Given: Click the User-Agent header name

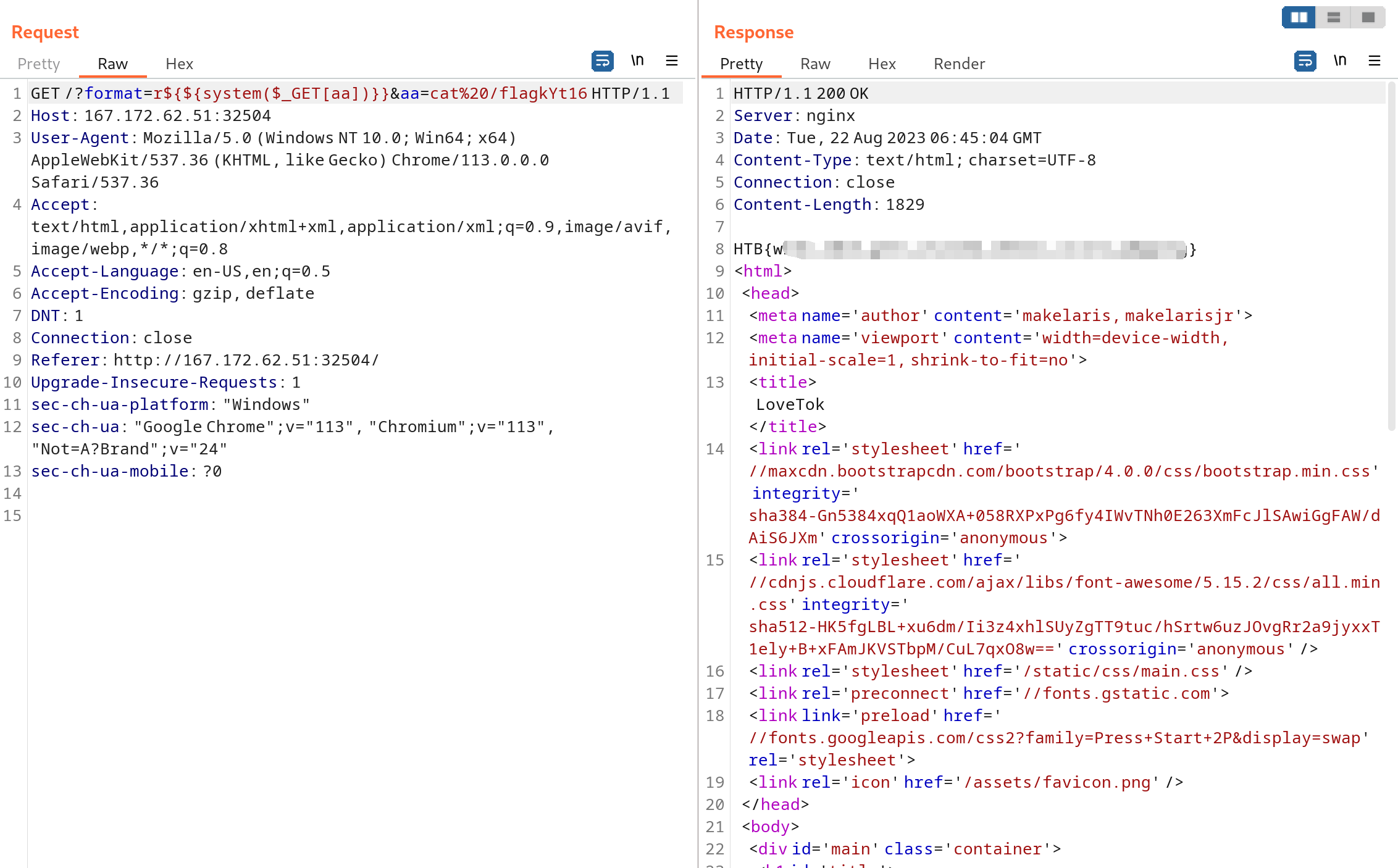Looking at the screenshot, I should tap(80, 138).
